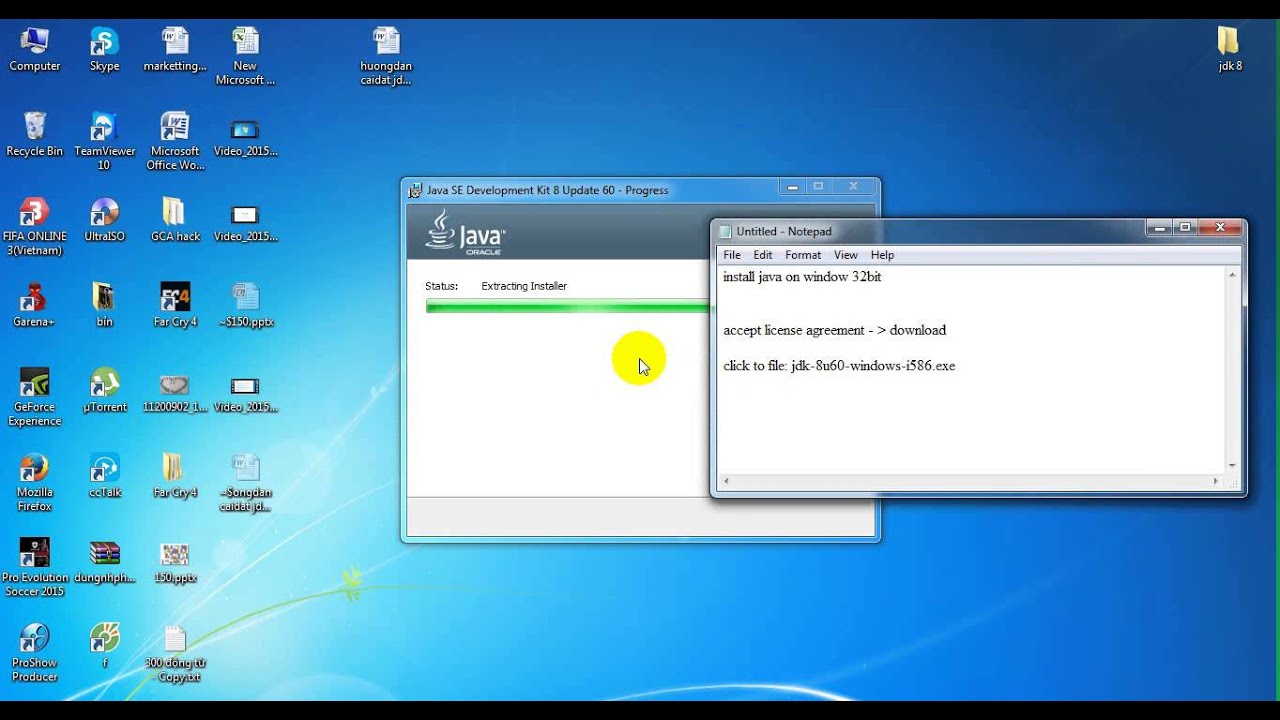Viewport: 1280px width, 720px height.
Task: Select the 11200902_1 image file icon
Action: pyautogui.click(x=175, y=391)
